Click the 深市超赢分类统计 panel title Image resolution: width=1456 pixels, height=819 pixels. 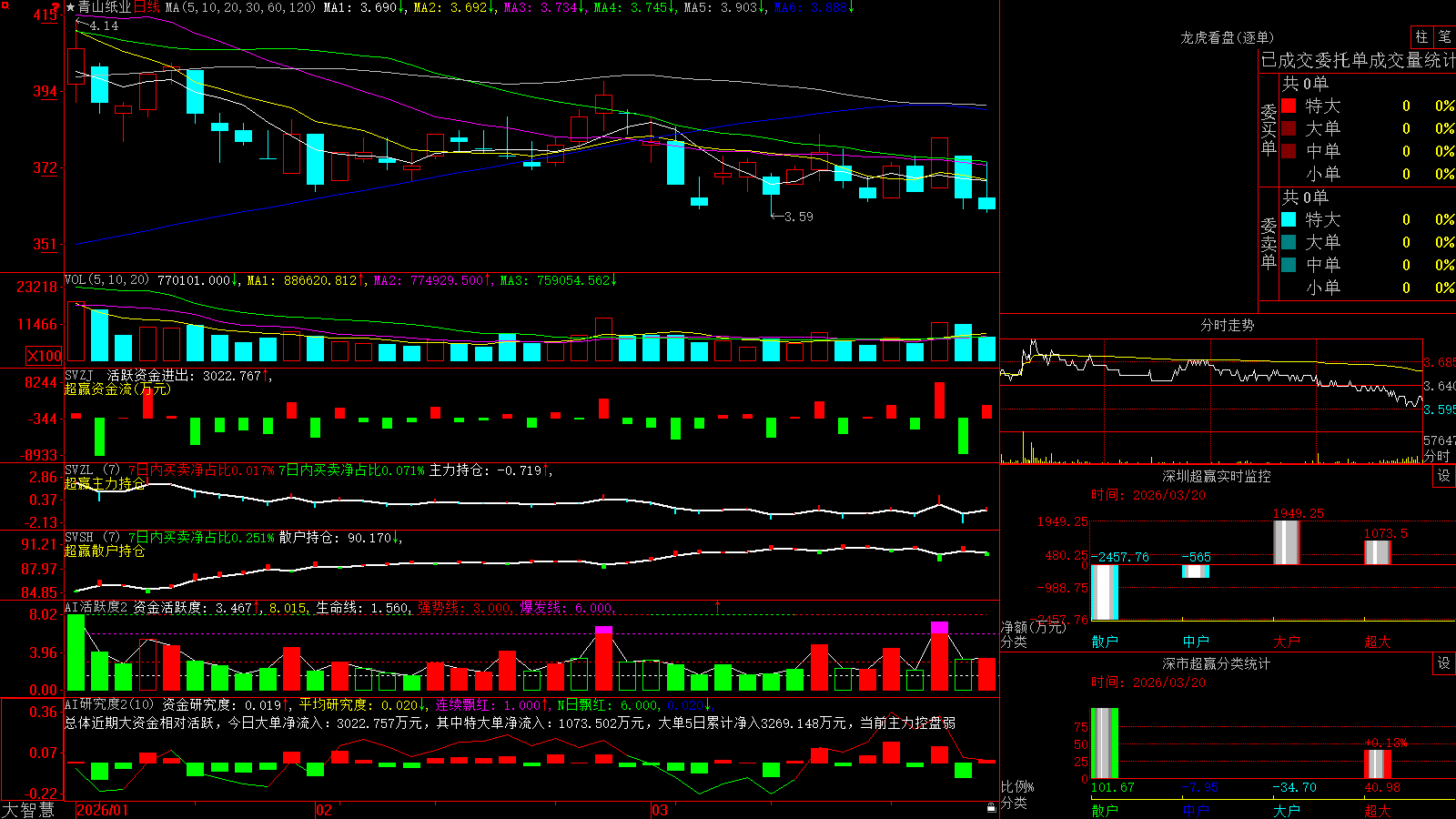[1216, 663]
